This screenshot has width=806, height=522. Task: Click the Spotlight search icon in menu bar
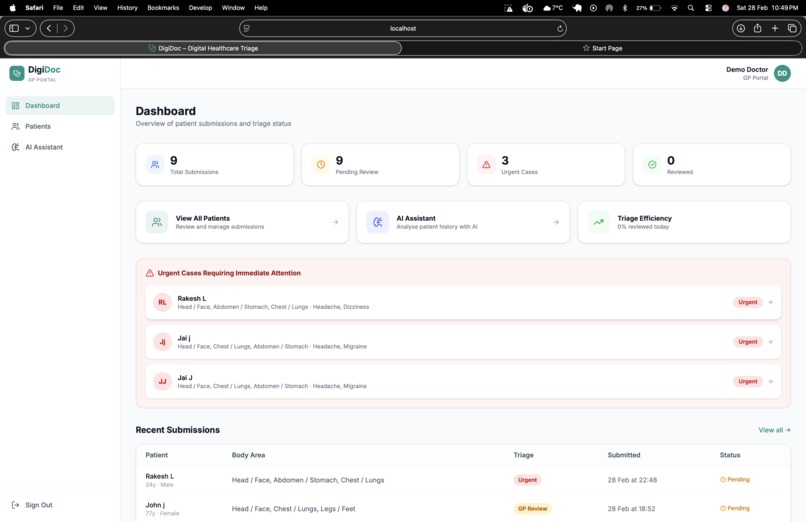[691, 8]
